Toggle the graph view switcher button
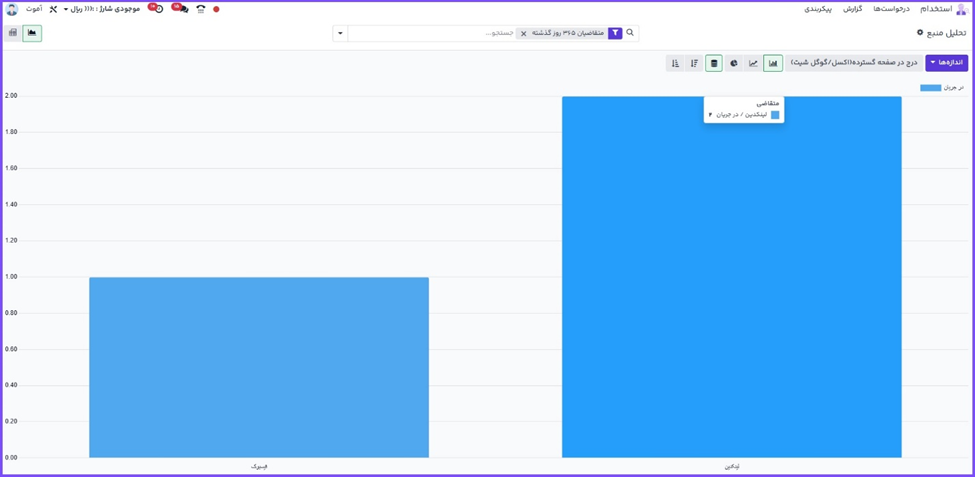The height and width of the screenshot is (477, 975). [x=32, y=33]
